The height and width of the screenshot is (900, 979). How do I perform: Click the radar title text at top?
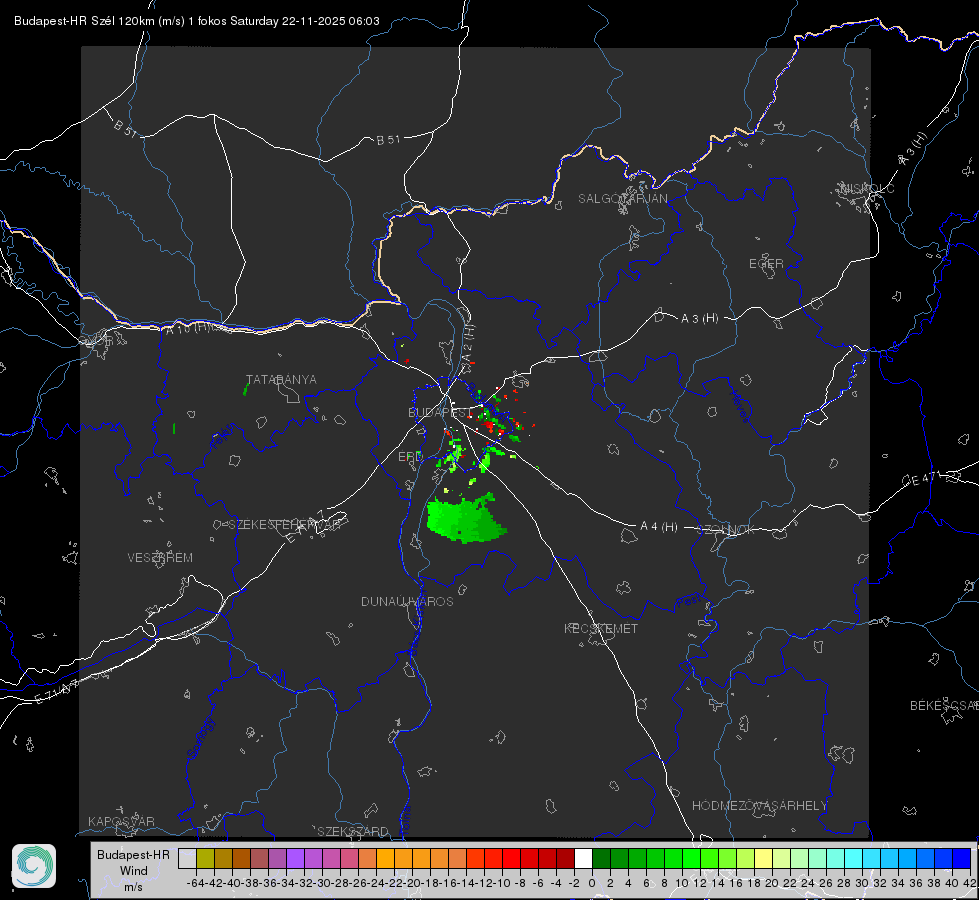point(197,21)
